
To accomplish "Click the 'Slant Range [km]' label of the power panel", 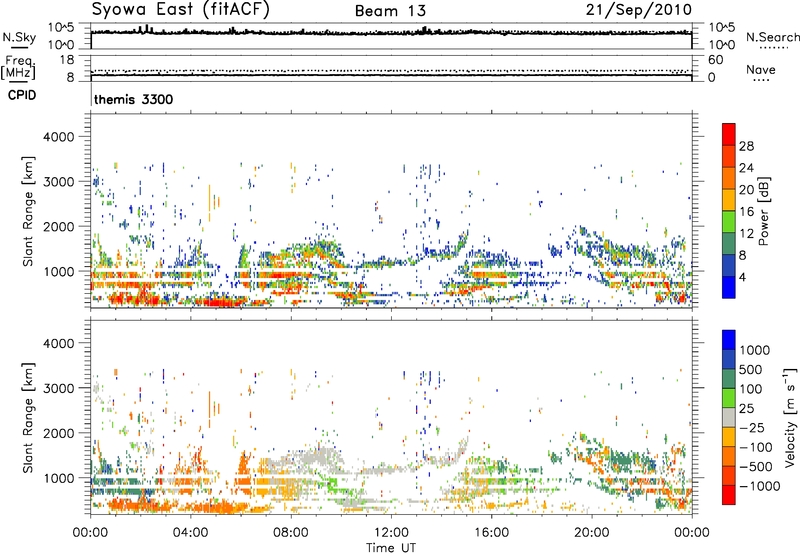I will [x=28, y=211].
